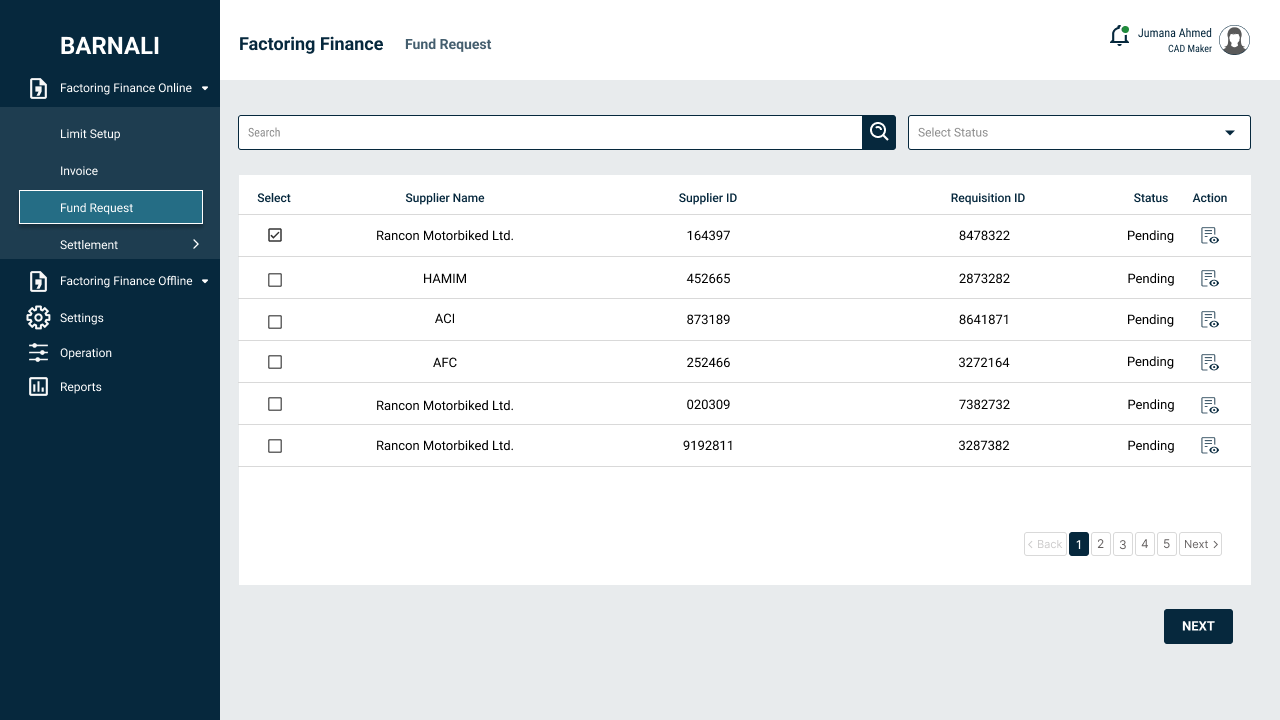Viewport: 1280px width, 720px height.
Task: Click Supplier ID 252466
Action: 708,363
